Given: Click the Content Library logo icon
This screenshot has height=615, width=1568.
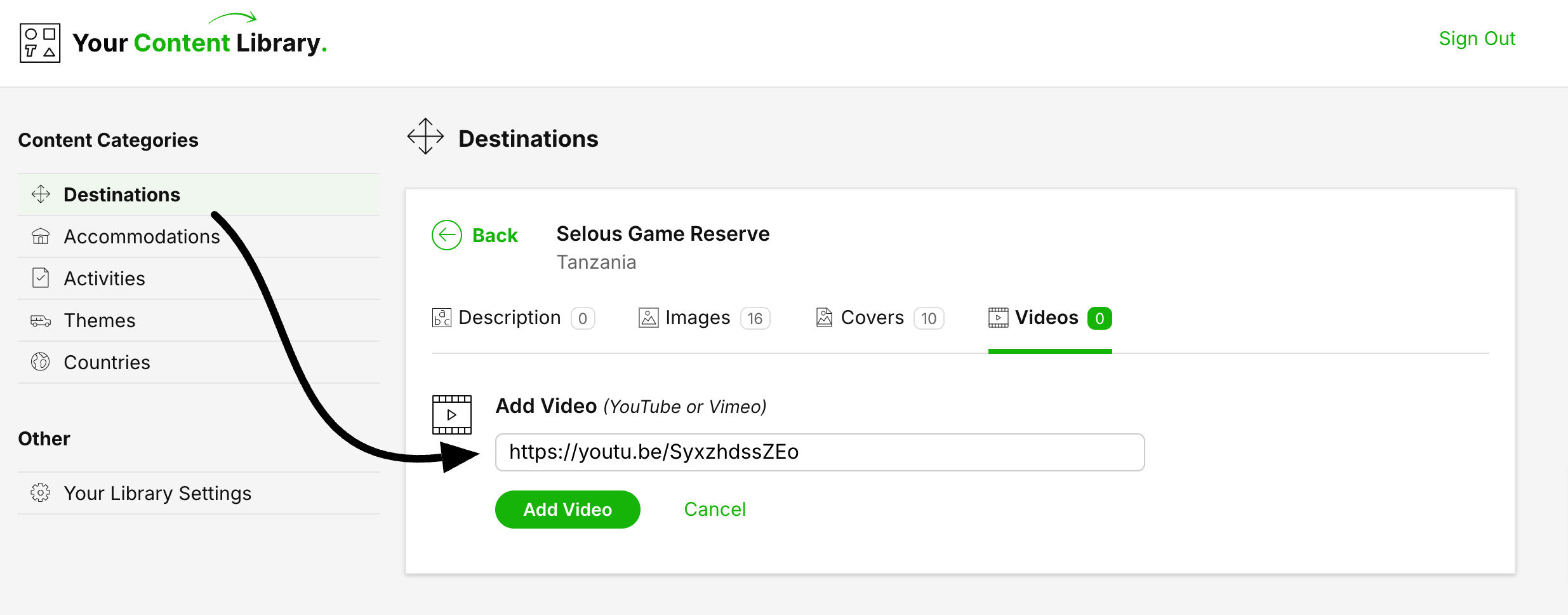Looking at the screenshot, I should coord(40,43).
